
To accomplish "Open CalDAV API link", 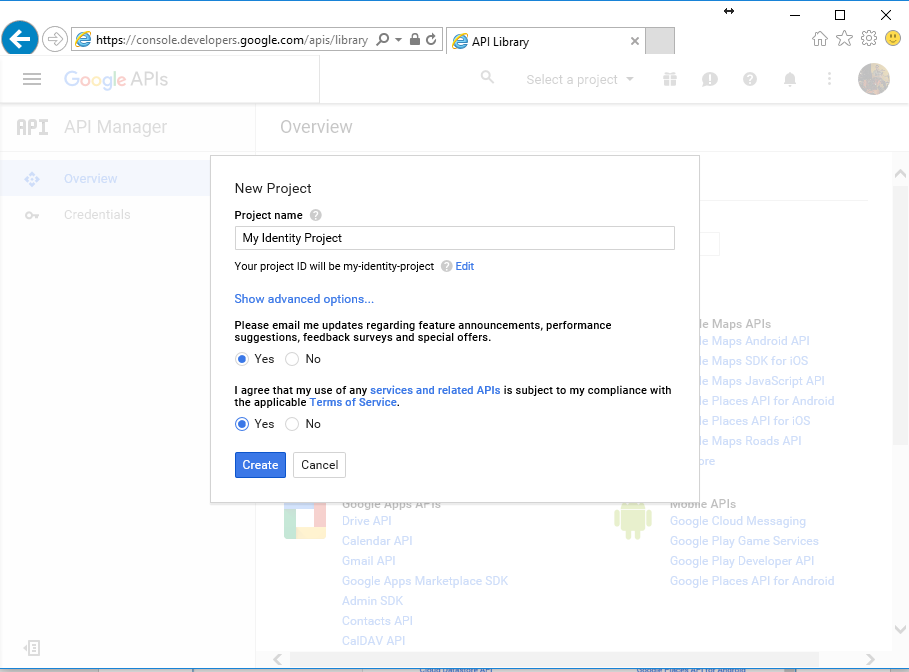I will (x=373, y=641).
